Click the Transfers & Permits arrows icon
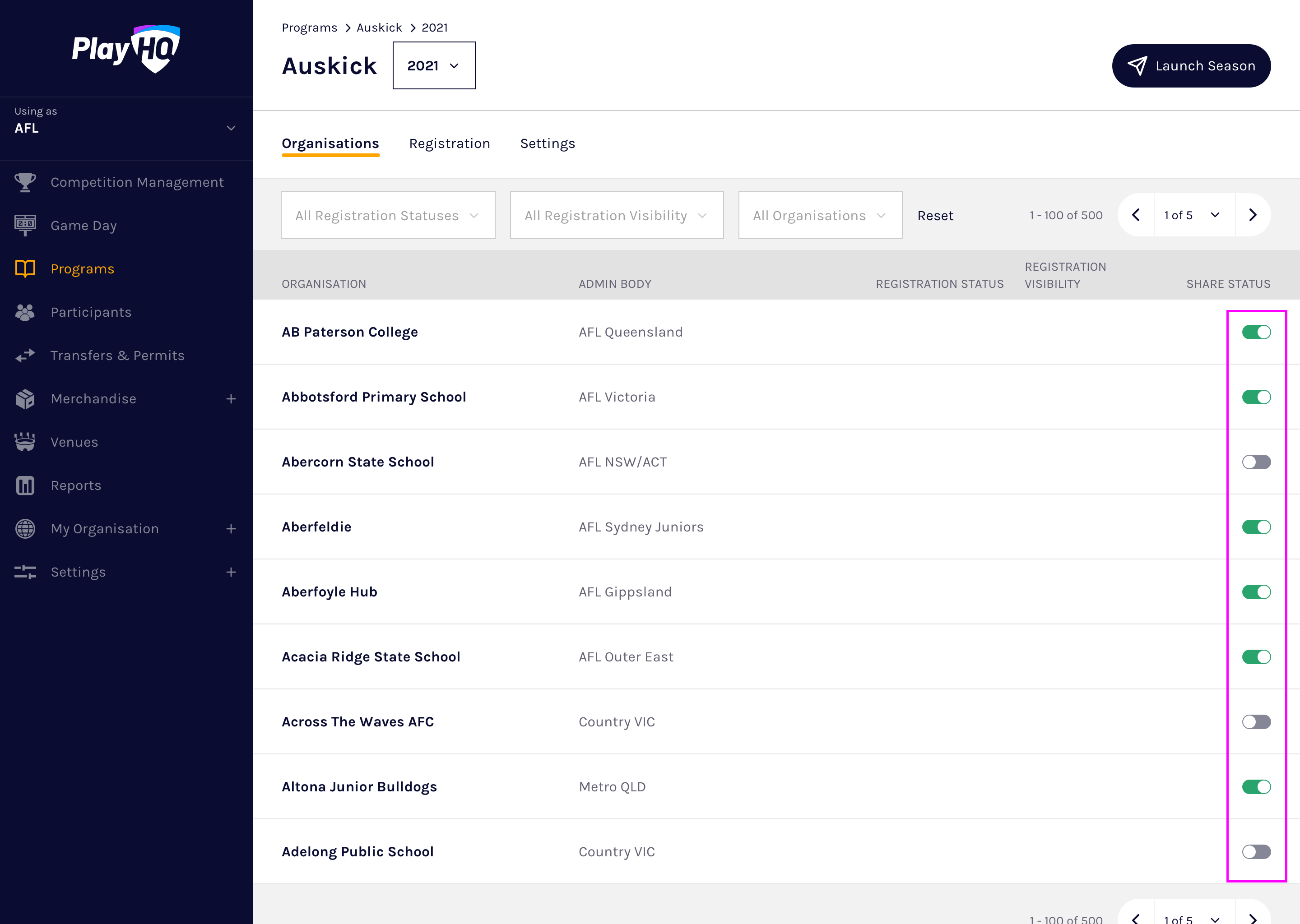Image resolution: width=1300 pixels, height=924 pixels. 25,356
